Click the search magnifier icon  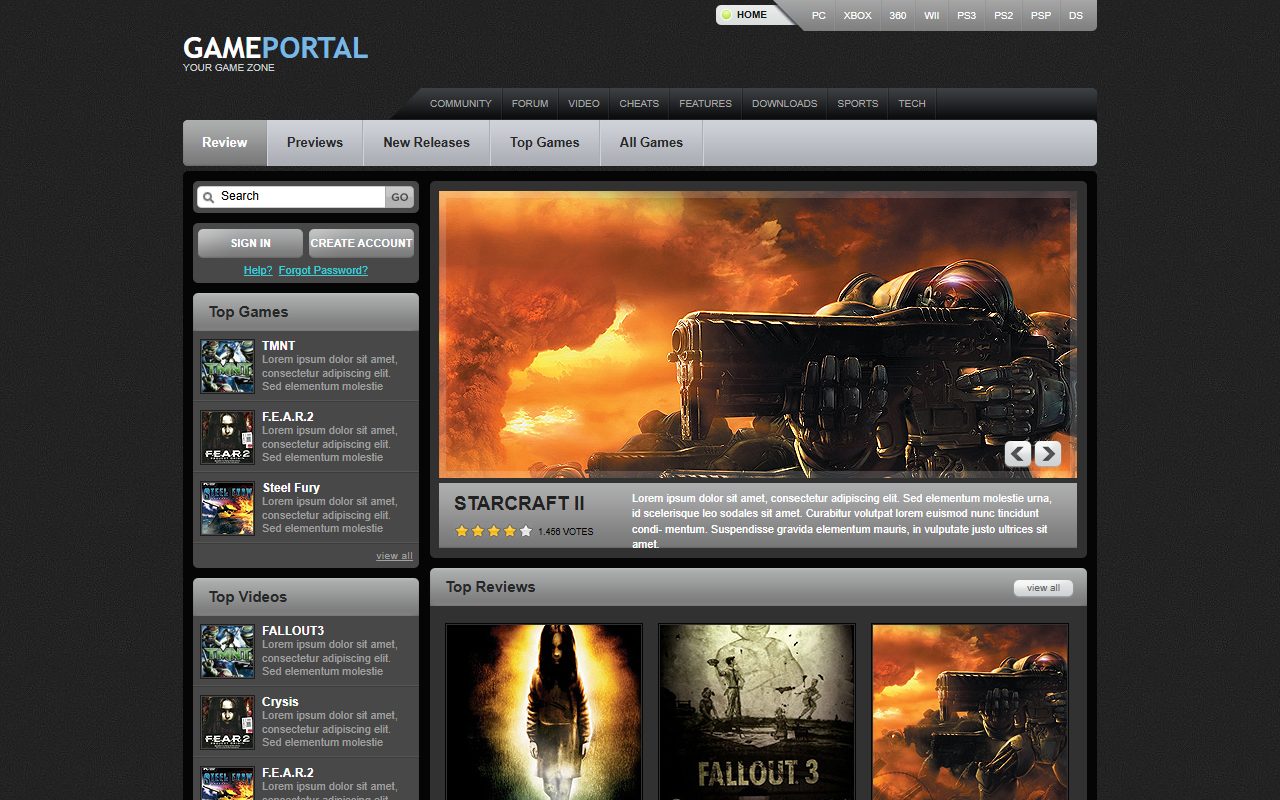[x=208, y=198]
